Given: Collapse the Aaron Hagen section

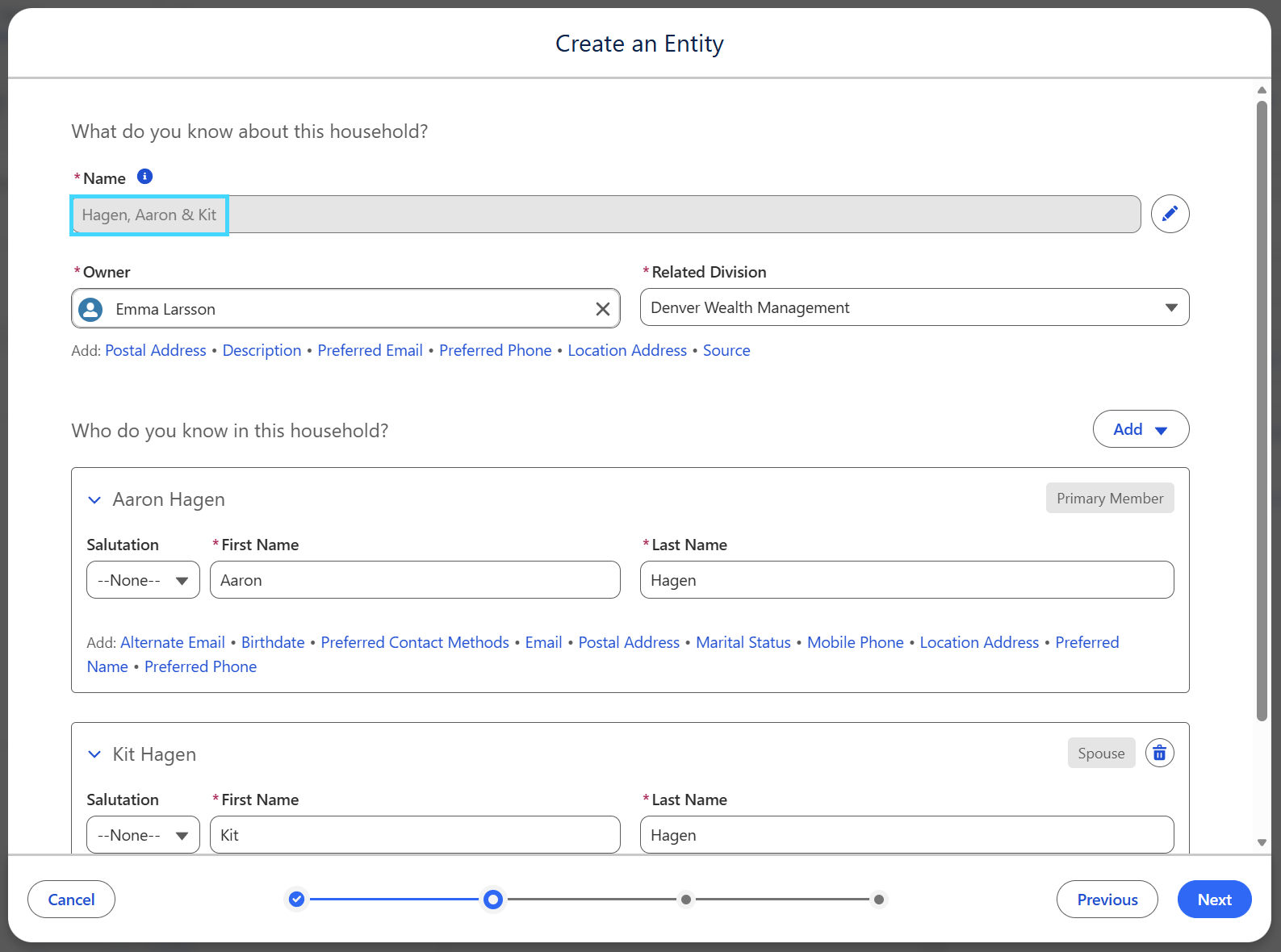Looking at the screenshot, I should click(x=94, y=500).
